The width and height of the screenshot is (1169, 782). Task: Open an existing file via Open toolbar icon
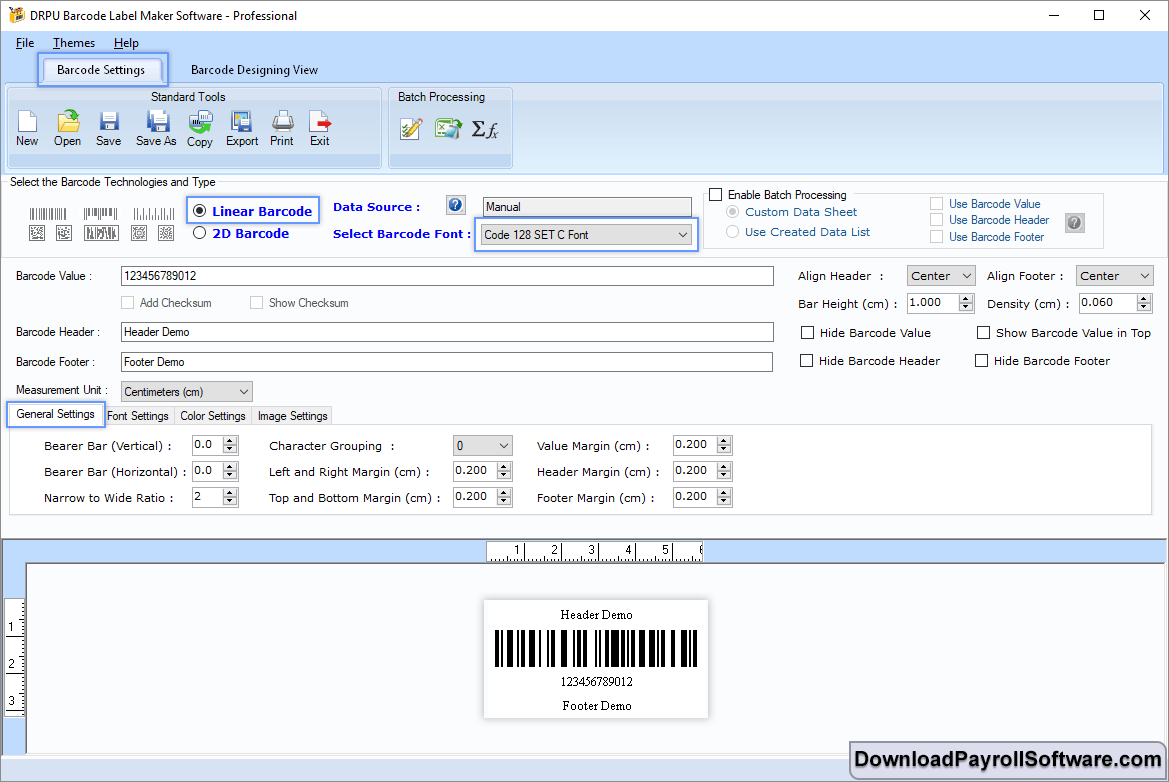coord(67,128)
